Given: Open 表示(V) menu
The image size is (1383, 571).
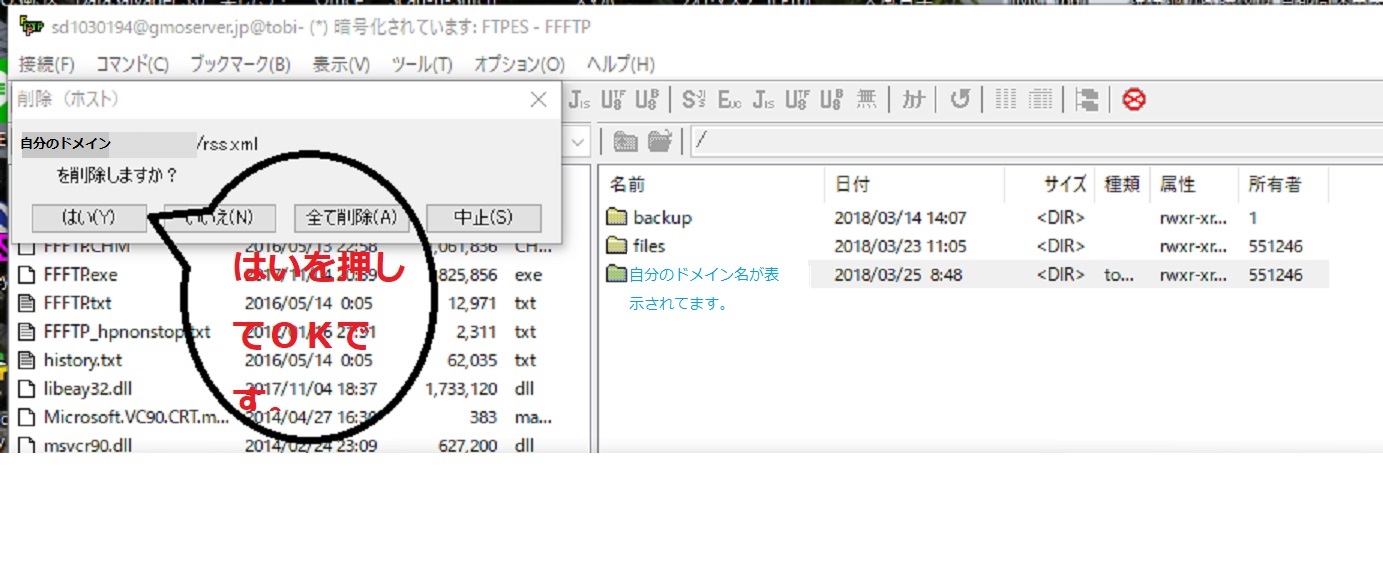Looking at the screenshot, I should pyautogui.click(x=341, y=64).
